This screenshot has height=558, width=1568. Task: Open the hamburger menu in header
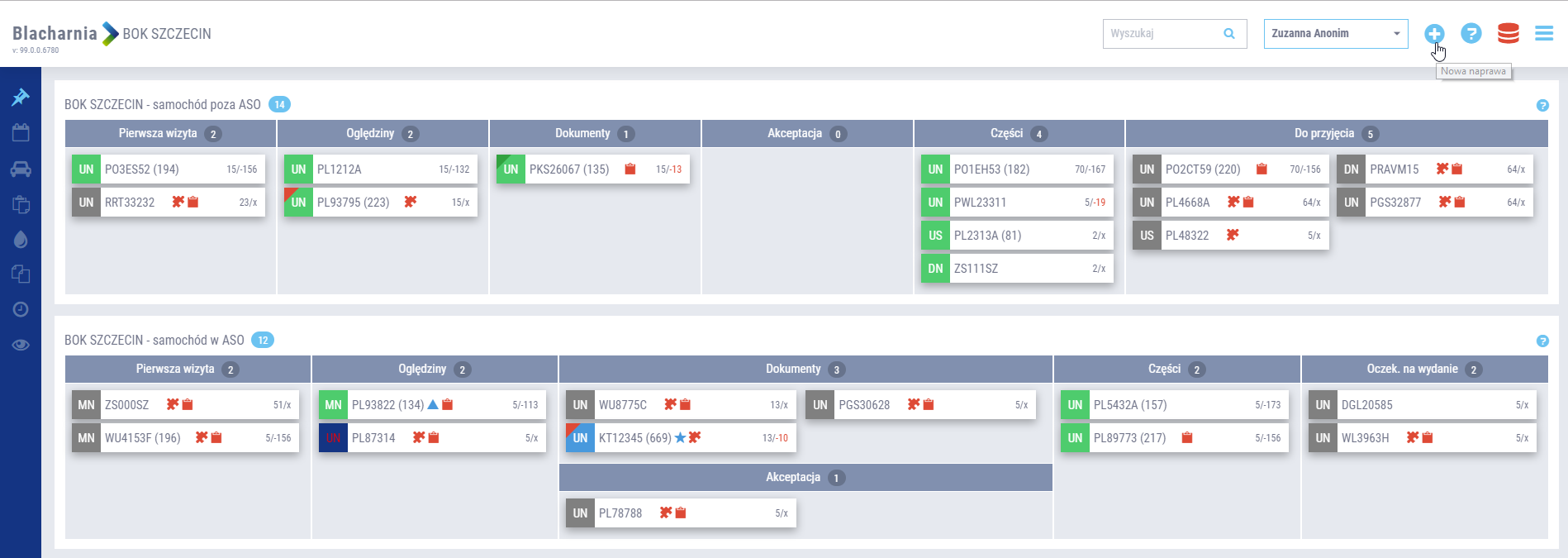(1543, 34)
